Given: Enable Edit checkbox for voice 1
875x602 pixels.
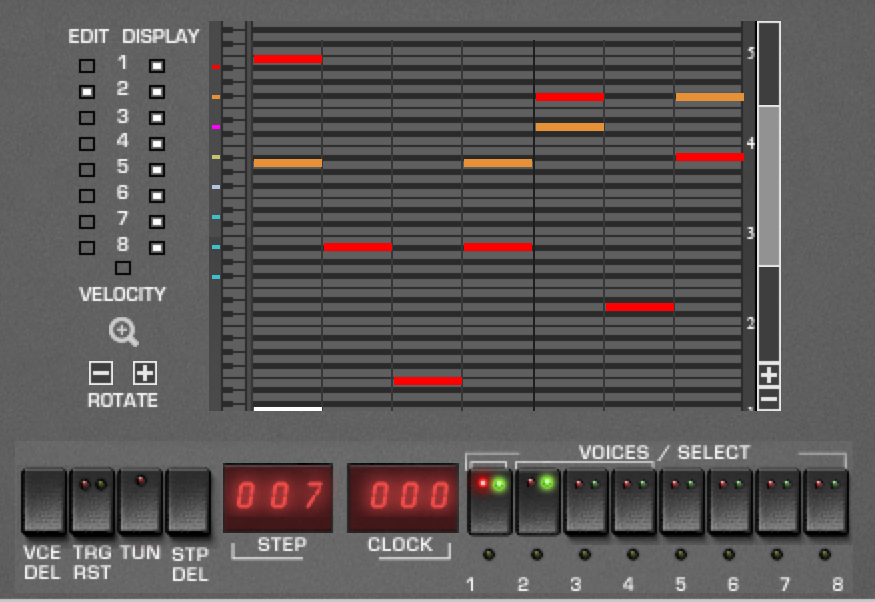Looking at the screenshot, I should point(87,66).
